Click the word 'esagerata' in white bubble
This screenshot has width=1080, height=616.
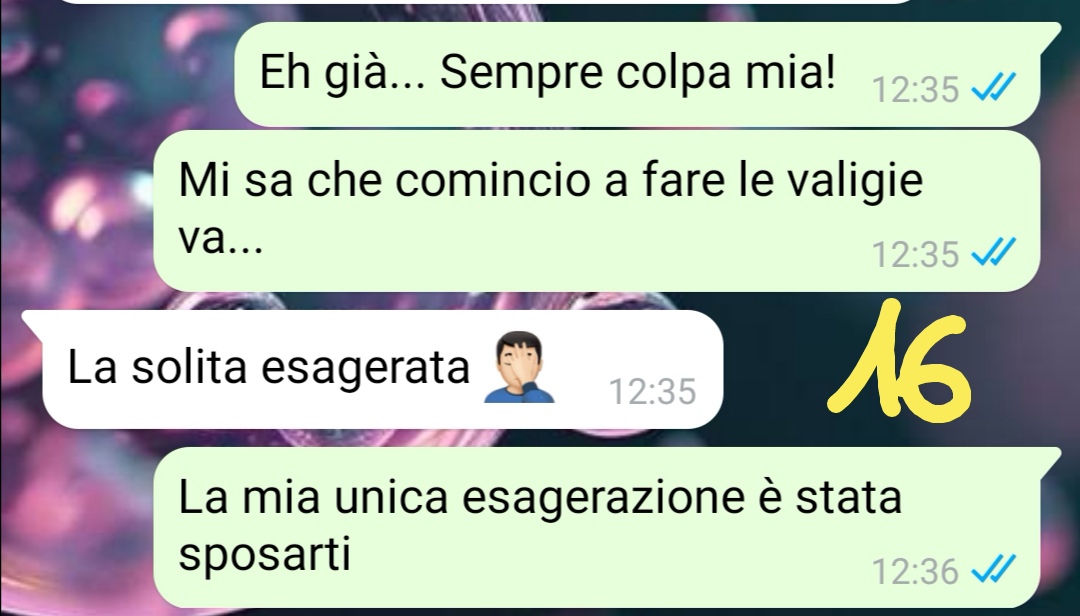(365, 368)
